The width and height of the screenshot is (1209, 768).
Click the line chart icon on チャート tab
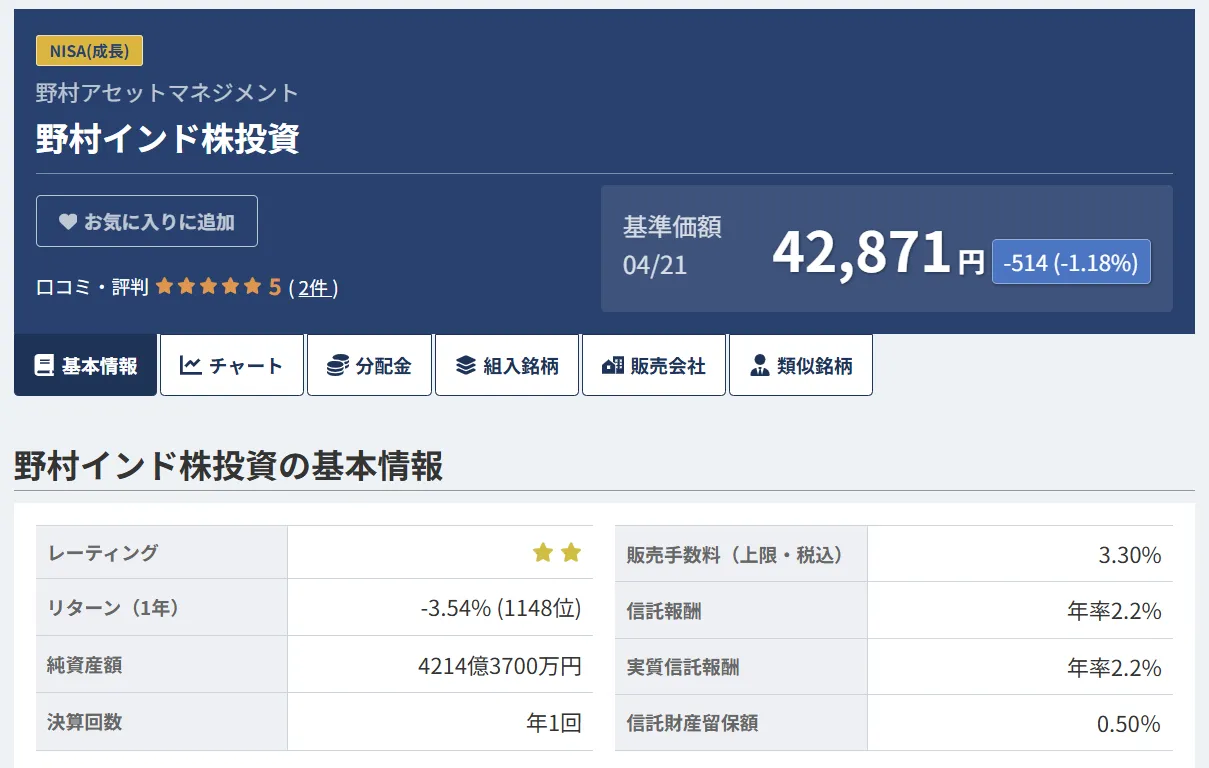190,366
